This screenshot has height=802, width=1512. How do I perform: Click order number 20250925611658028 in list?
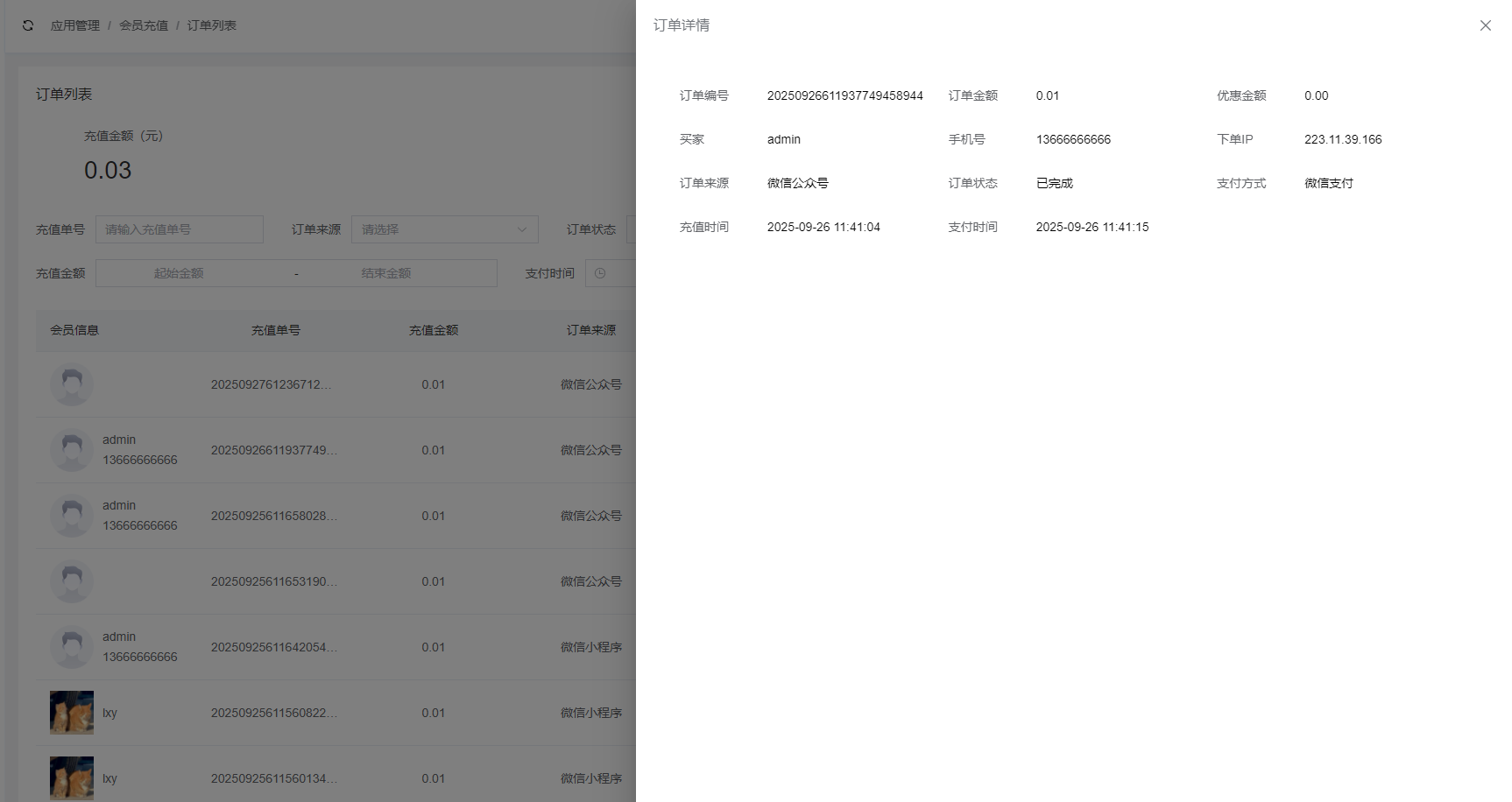pyautogui.click(x=273, y=516)
